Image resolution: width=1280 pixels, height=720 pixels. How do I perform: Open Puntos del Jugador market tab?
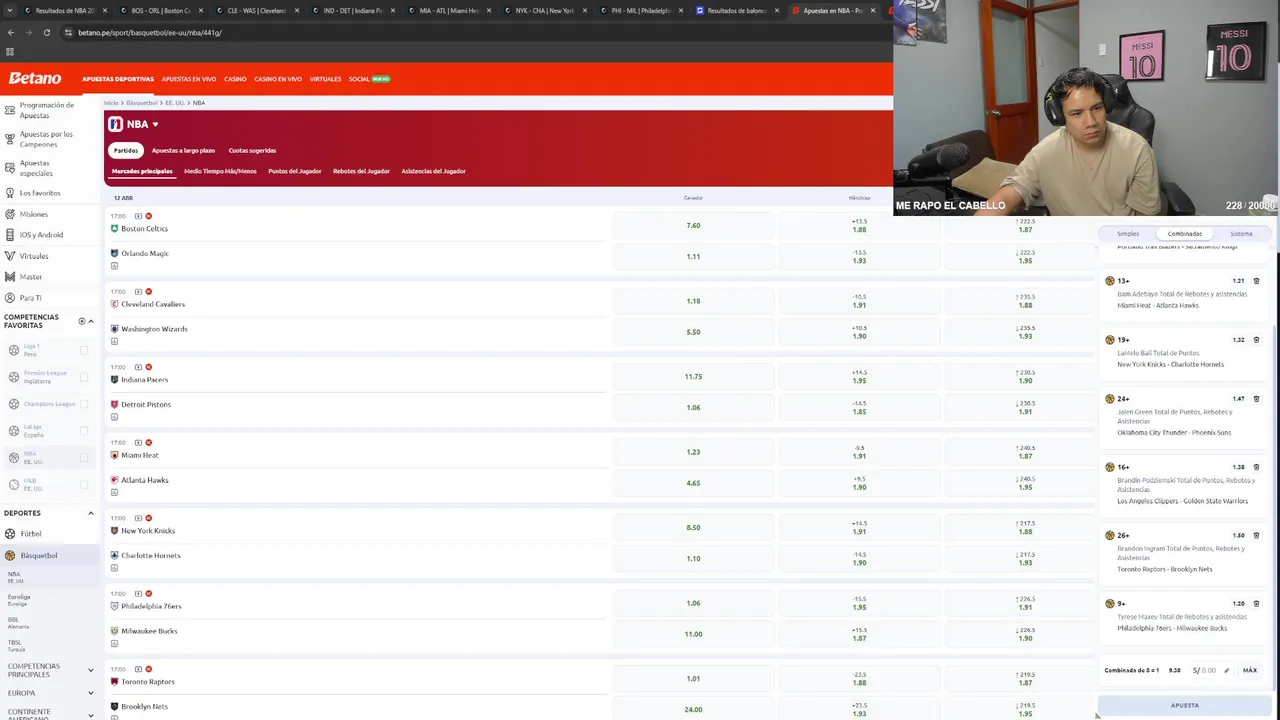click(x=295, y=171)
